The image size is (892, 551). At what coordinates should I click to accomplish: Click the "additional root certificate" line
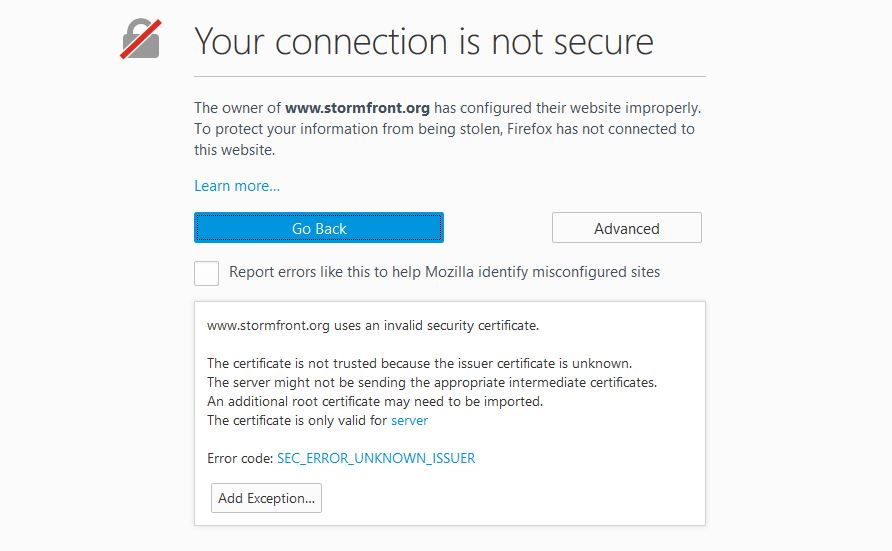click(x=374, y=401)
